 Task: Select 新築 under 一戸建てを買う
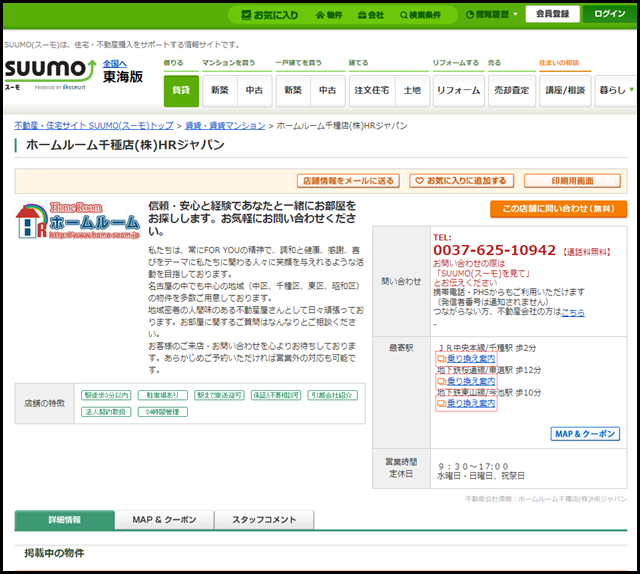click(x=293, y=91)
